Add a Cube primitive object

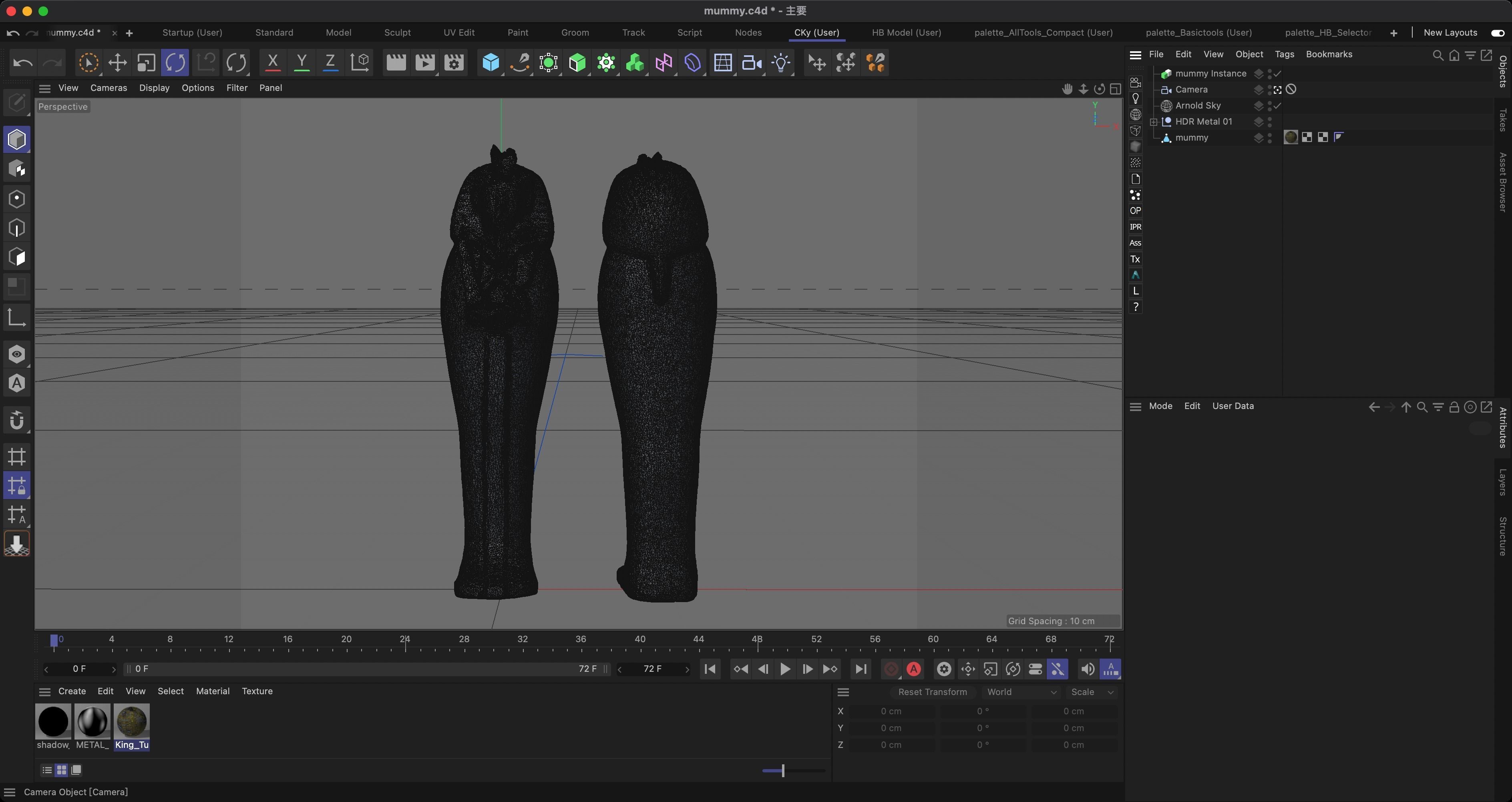coord(491,62)
